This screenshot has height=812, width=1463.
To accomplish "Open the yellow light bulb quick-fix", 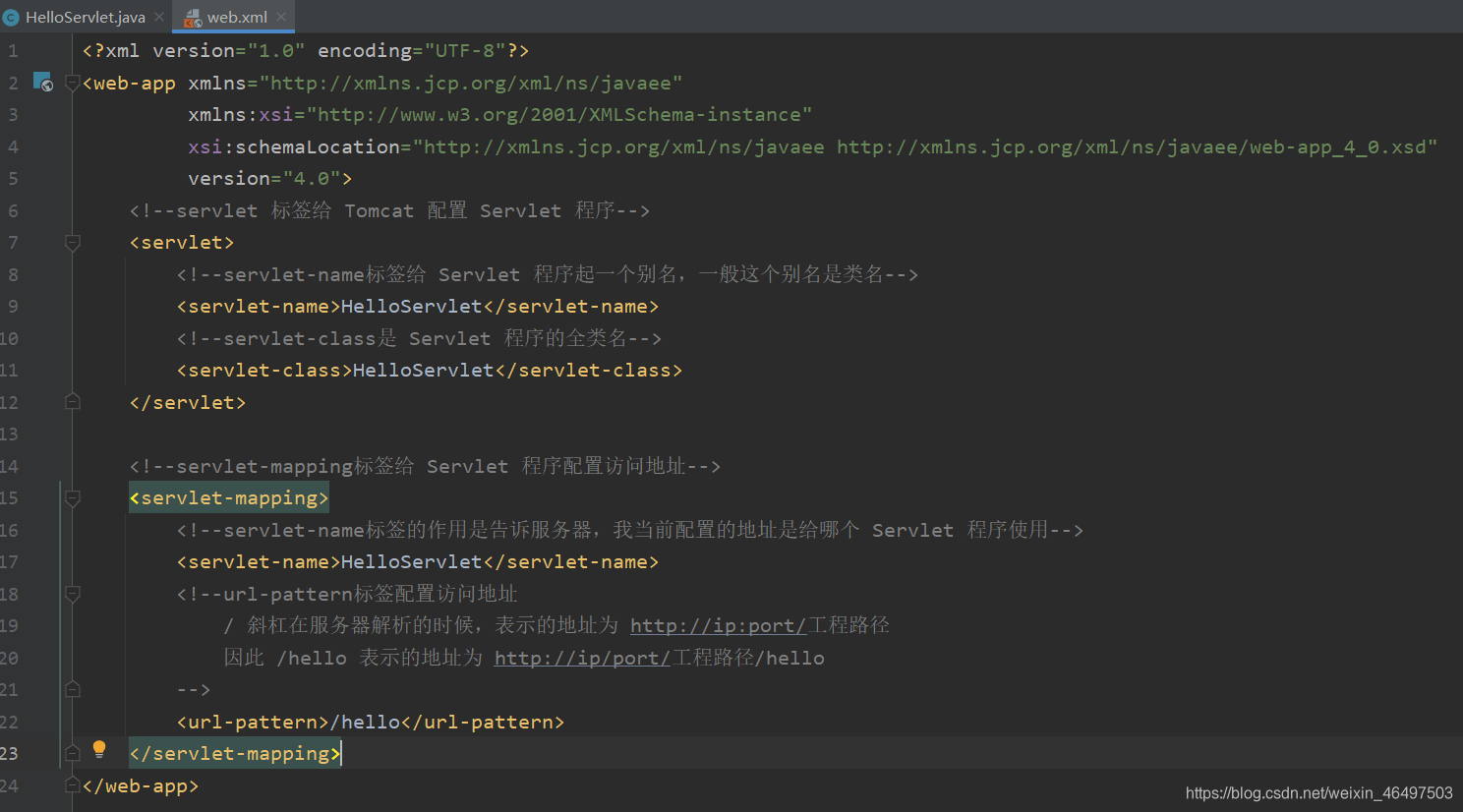I will (99, 750).
